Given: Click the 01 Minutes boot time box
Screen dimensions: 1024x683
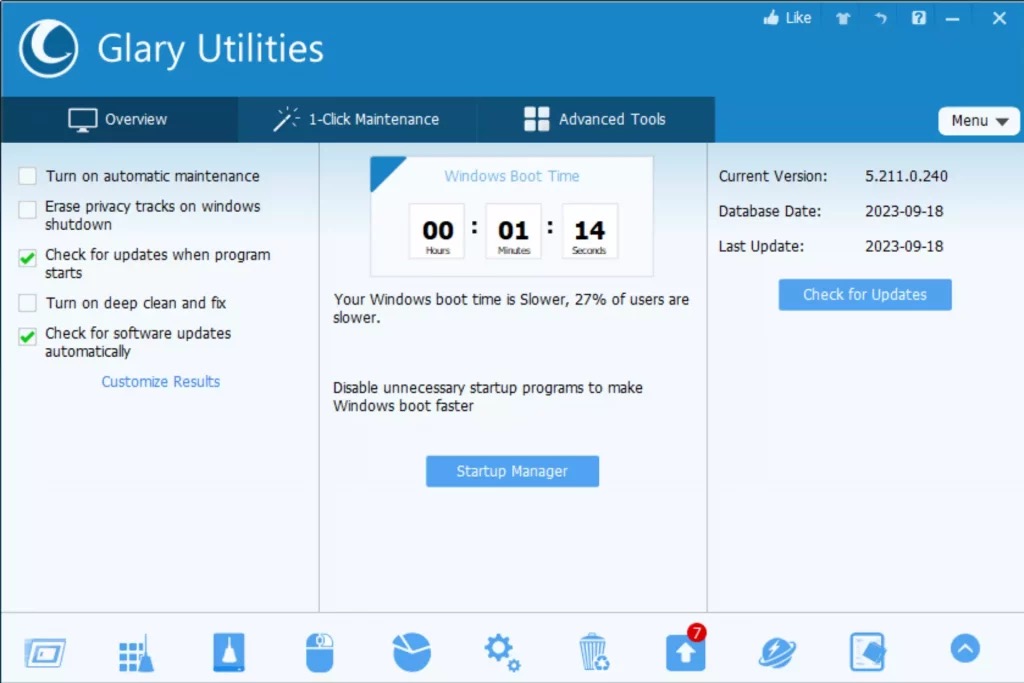Looking at the screenshot, I should pyautogui.click(x=513, y=231).
